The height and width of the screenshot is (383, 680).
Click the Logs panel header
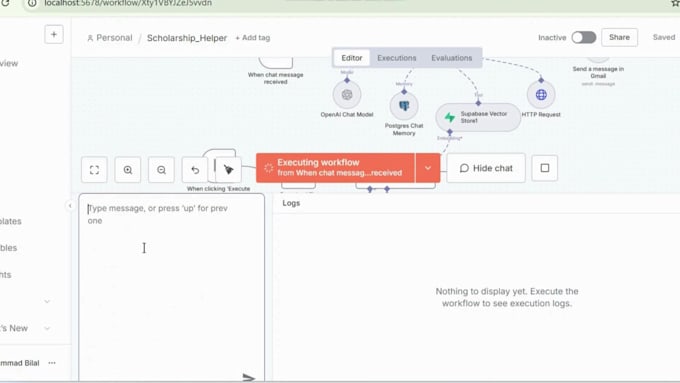(x=291, y=203)
